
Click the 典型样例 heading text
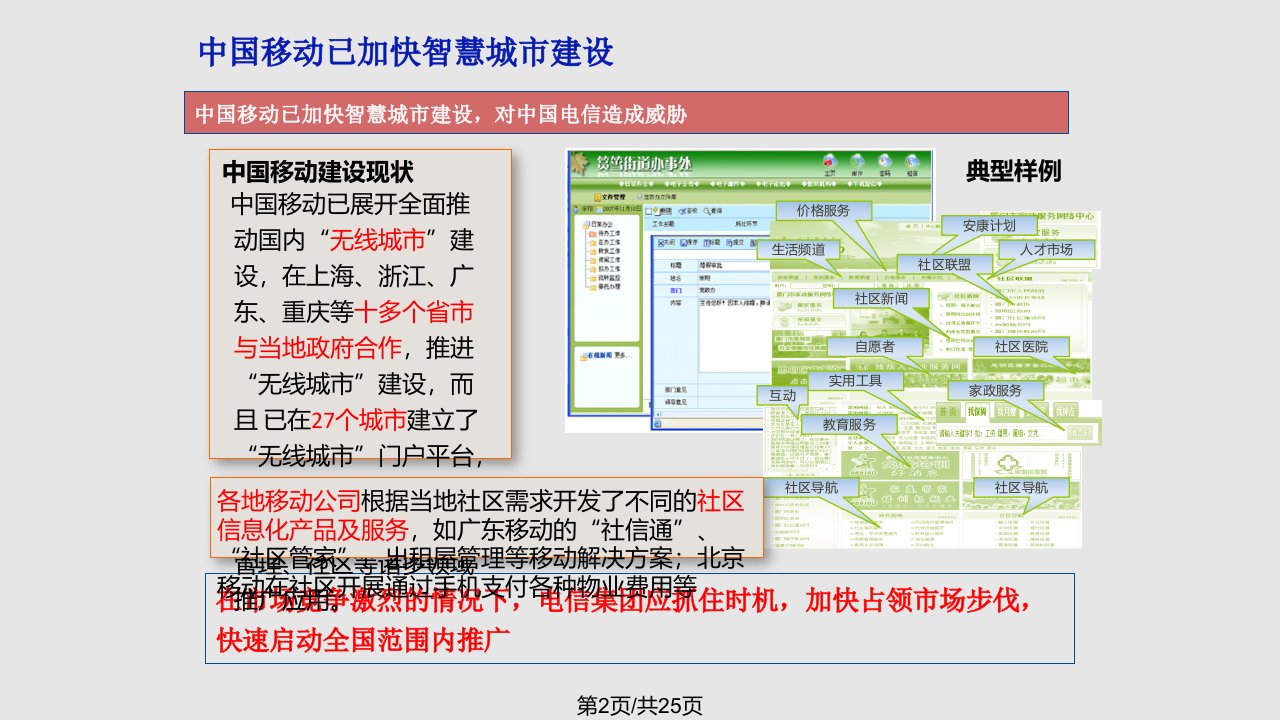point(1013,171)
